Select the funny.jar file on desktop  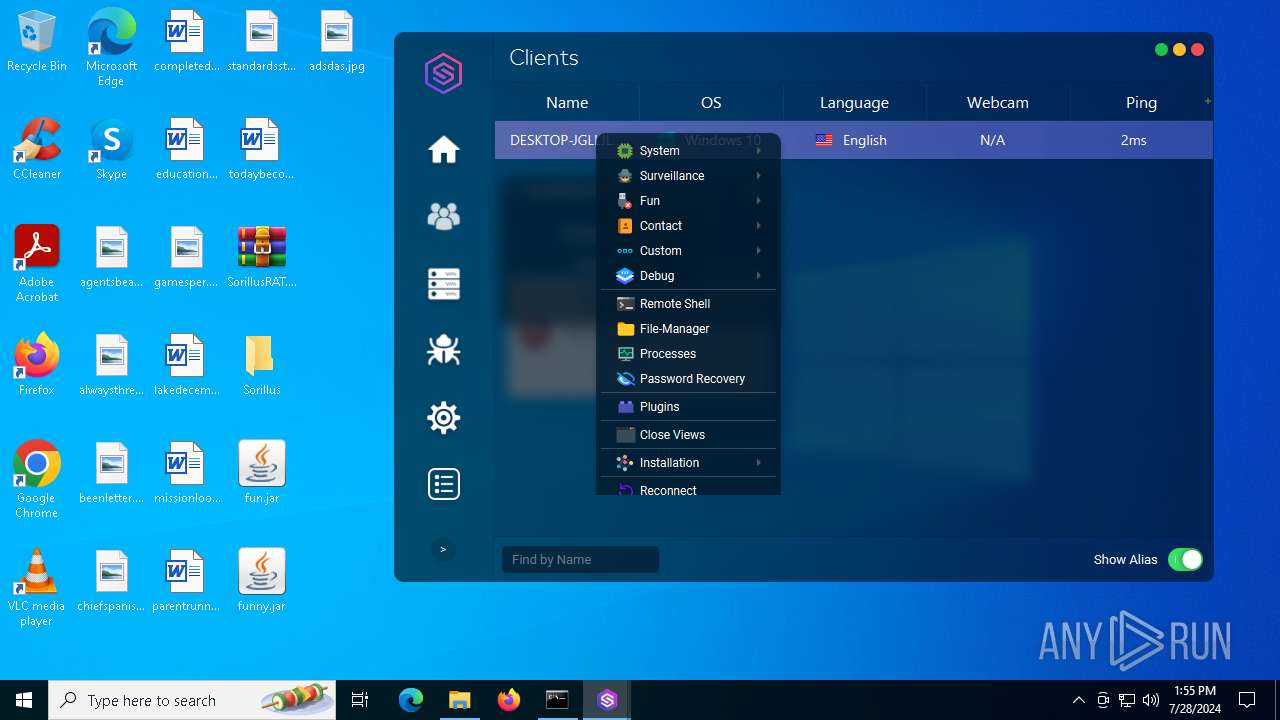262,581
